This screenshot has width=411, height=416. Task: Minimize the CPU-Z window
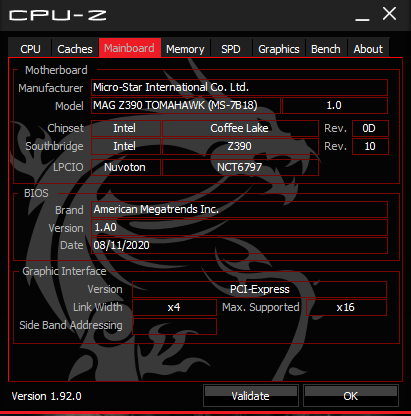(x=362, y=16)
